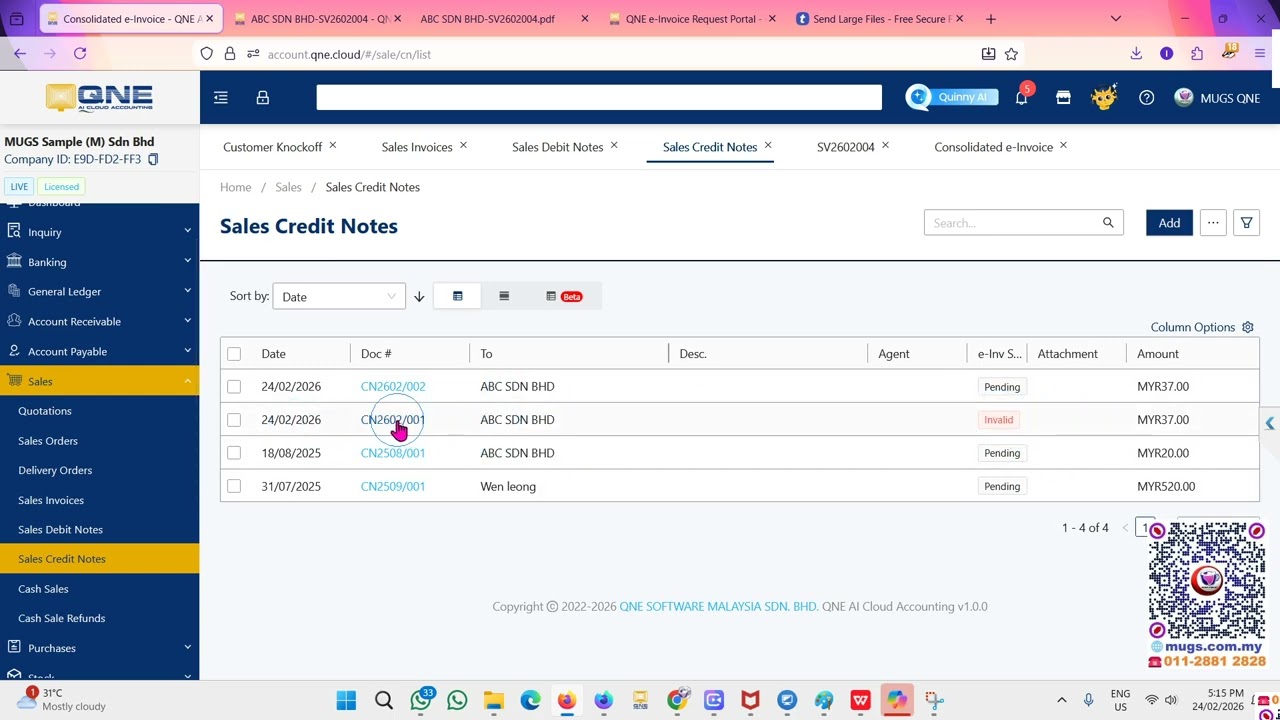This screenshot has width=1280, height=720.
Task: Open the store icon in header
Action: pos(1063,97)
